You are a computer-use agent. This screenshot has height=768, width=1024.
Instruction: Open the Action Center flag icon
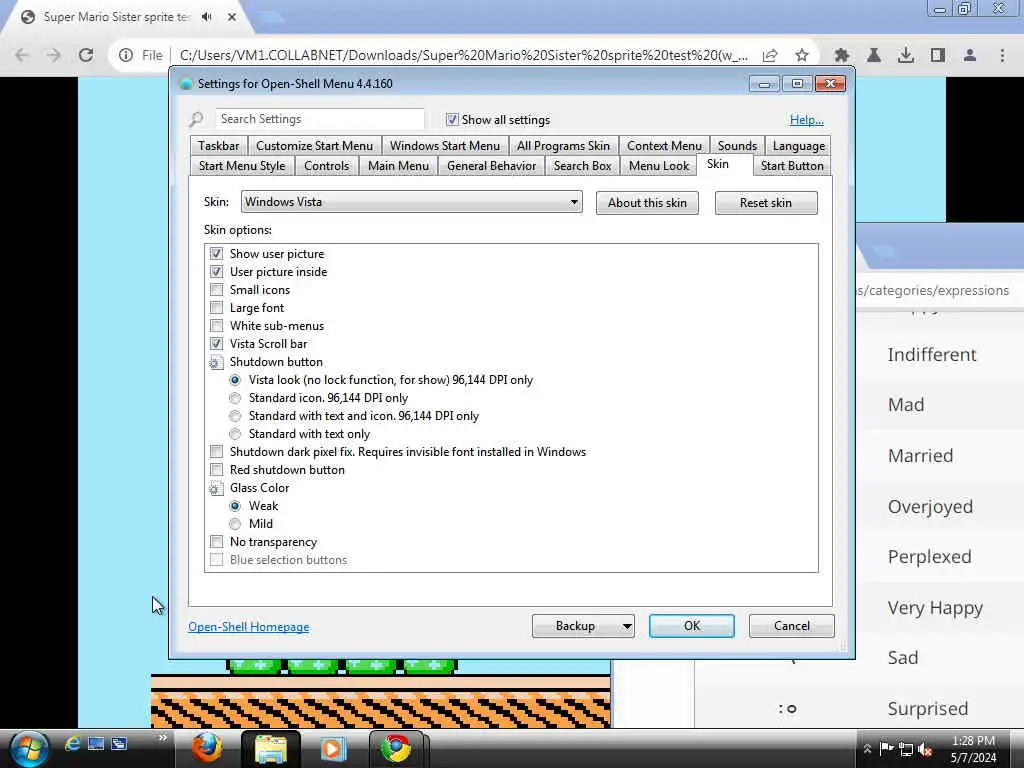coord(886,748)
